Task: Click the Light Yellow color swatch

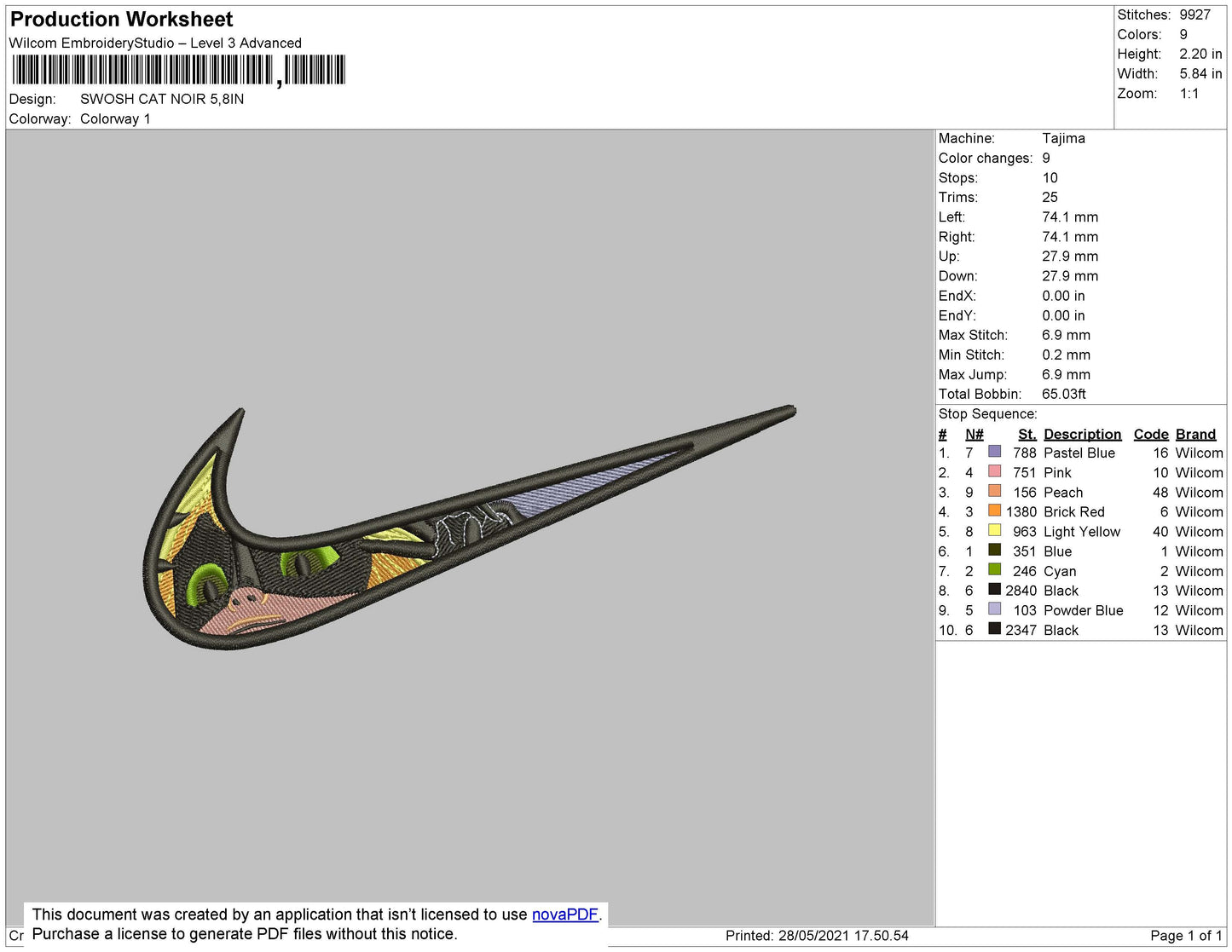Action: tap(994, 530)
